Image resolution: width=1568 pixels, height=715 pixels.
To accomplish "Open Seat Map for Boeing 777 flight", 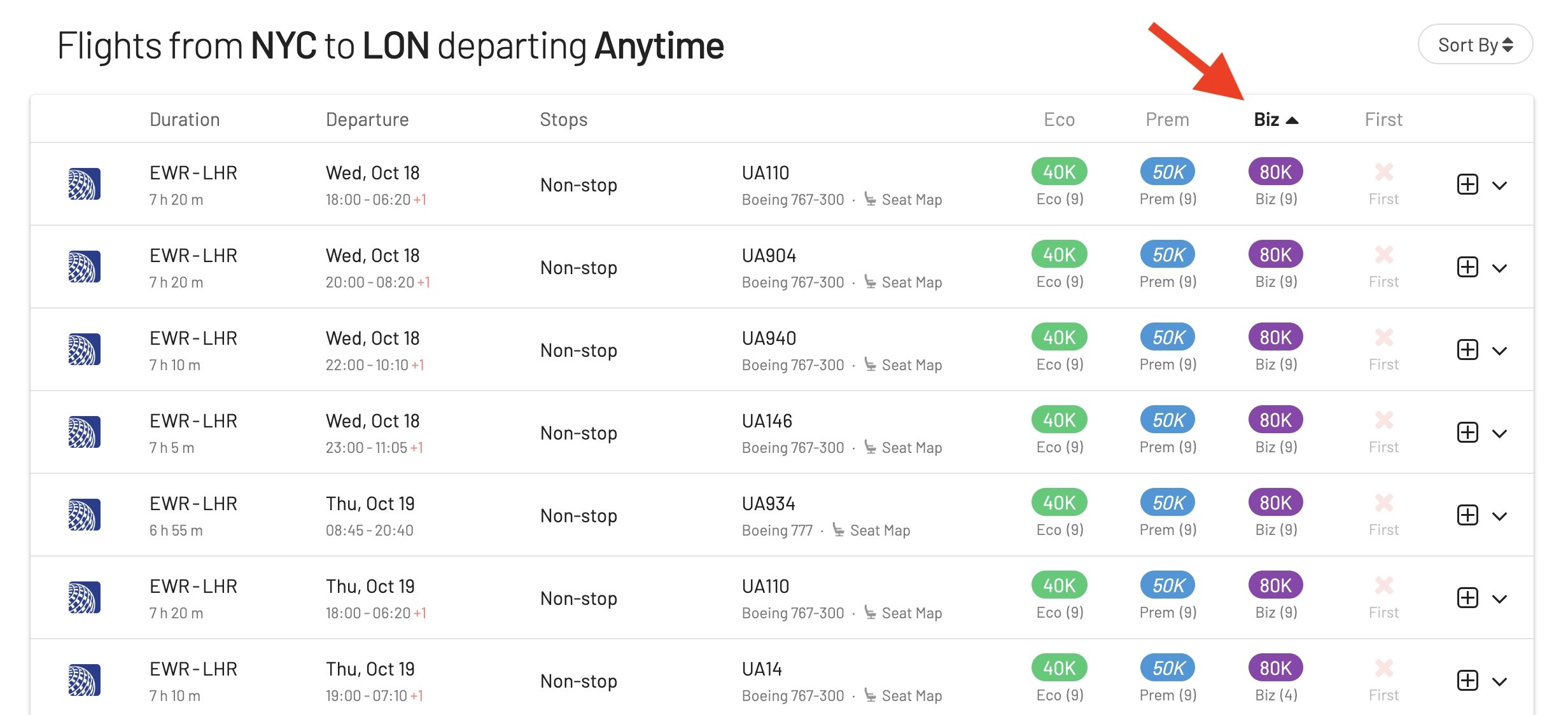I will pos(871,530).
